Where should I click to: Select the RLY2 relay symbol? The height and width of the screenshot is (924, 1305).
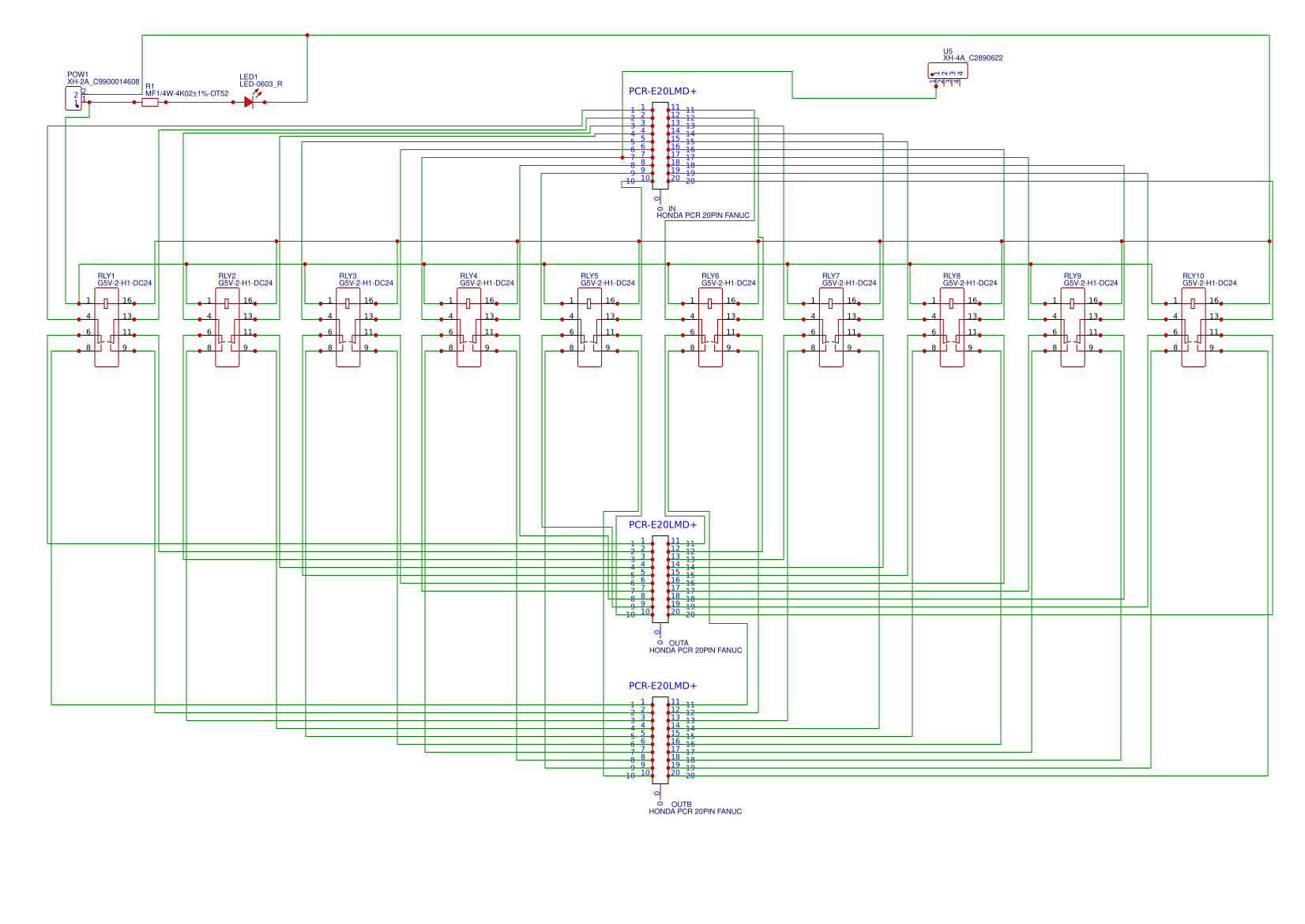click(x=228, y=327)
